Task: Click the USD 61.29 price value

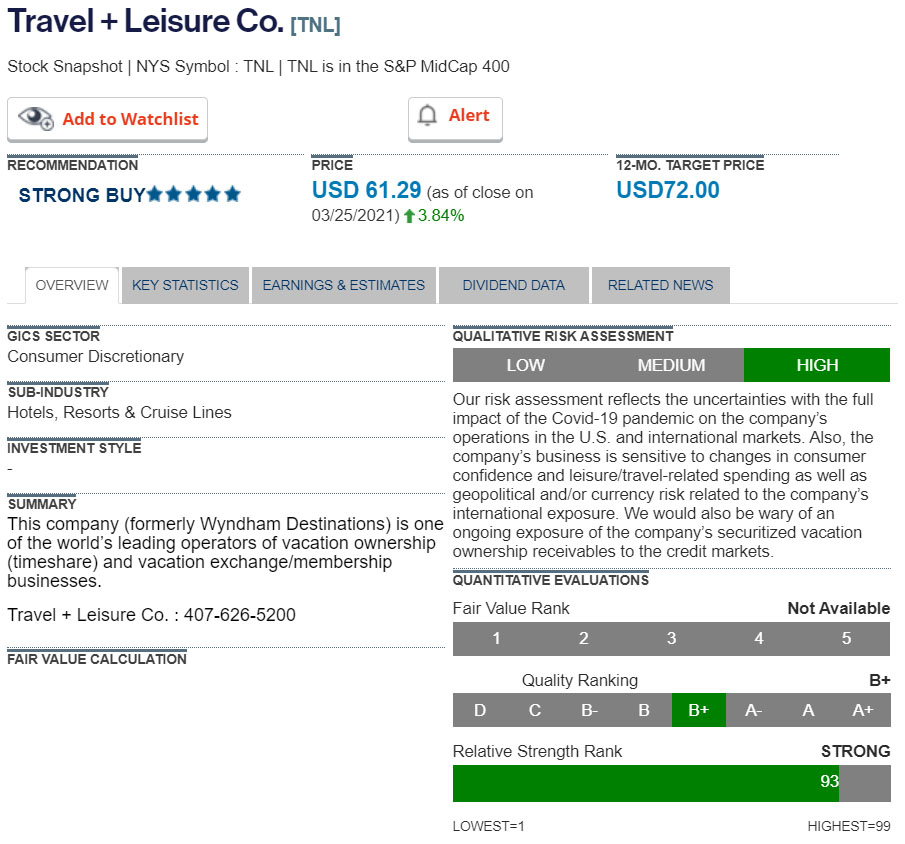Action: tap(366, 190)
